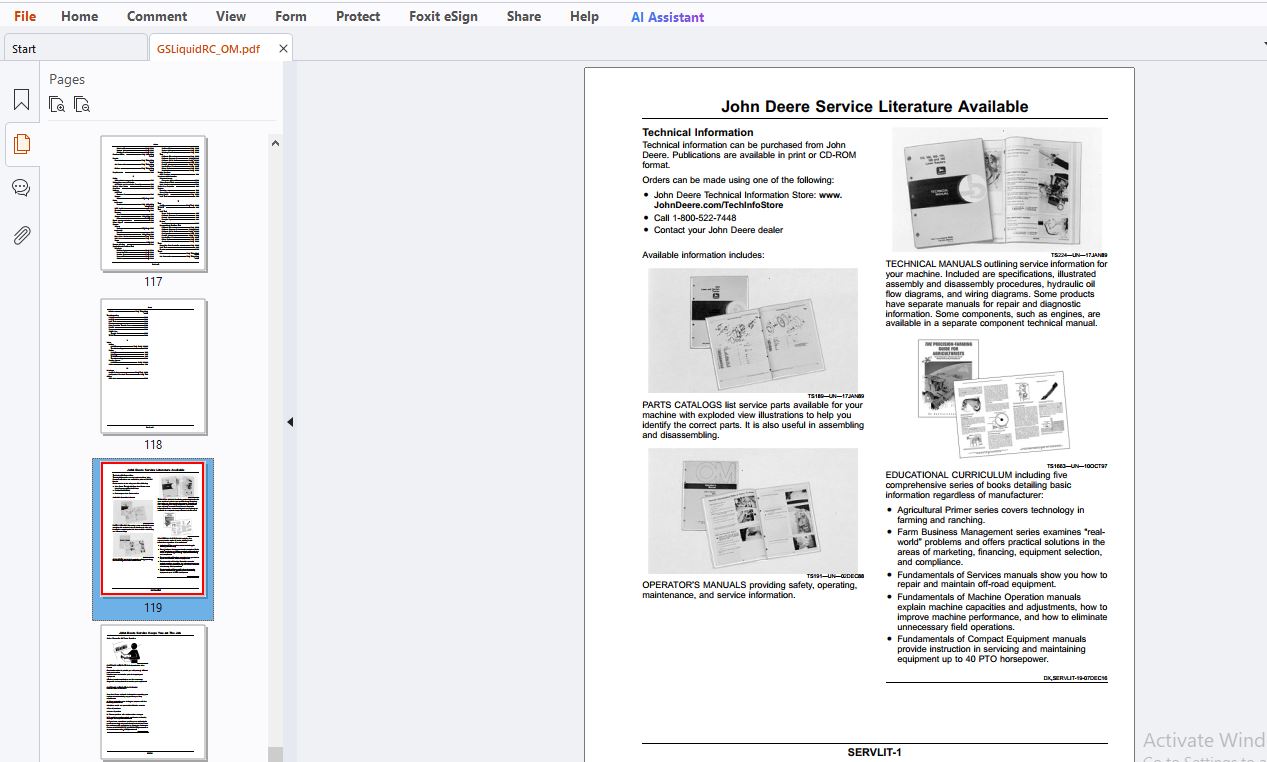Open the Comment ribbon tab
This screenshot has width=1267, height=762.
pos(157,16)
